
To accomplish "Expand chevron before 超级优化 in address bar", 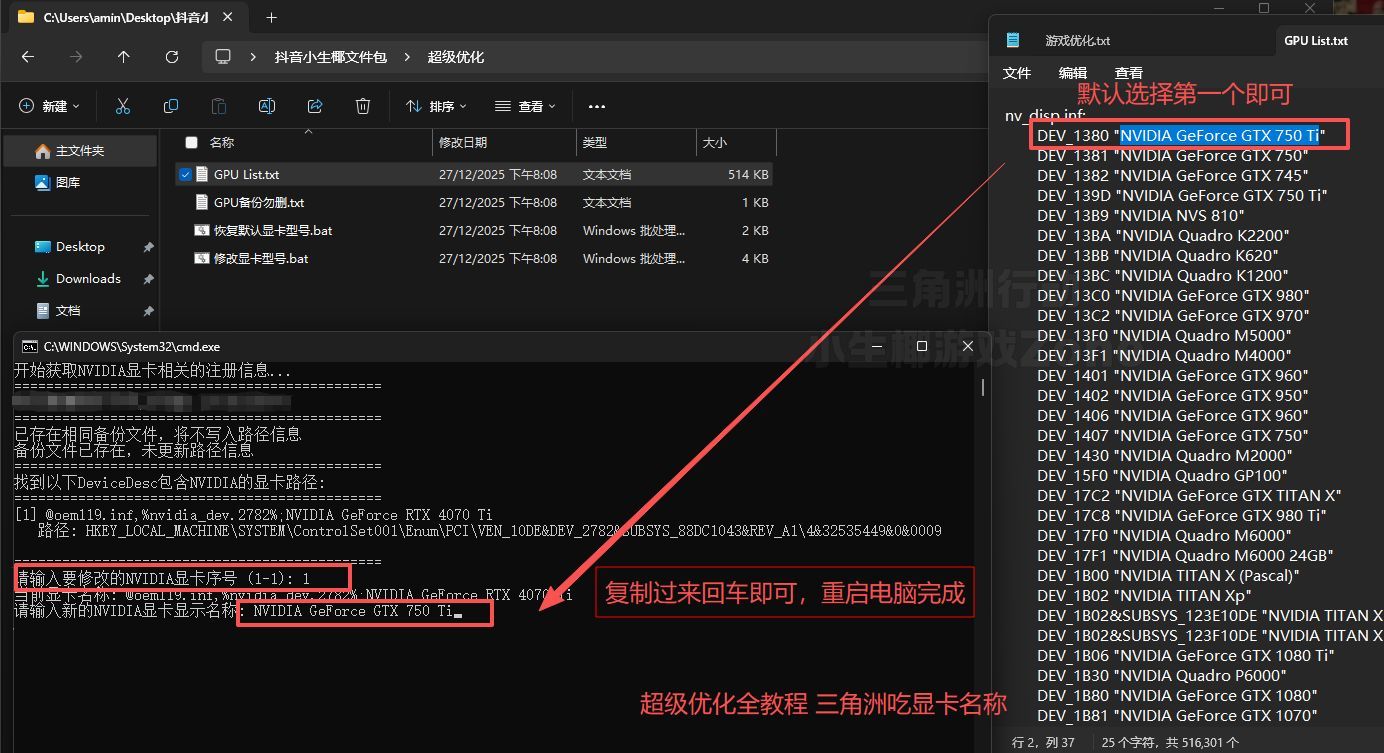I will pyautogui.click(x=407, y=57).
